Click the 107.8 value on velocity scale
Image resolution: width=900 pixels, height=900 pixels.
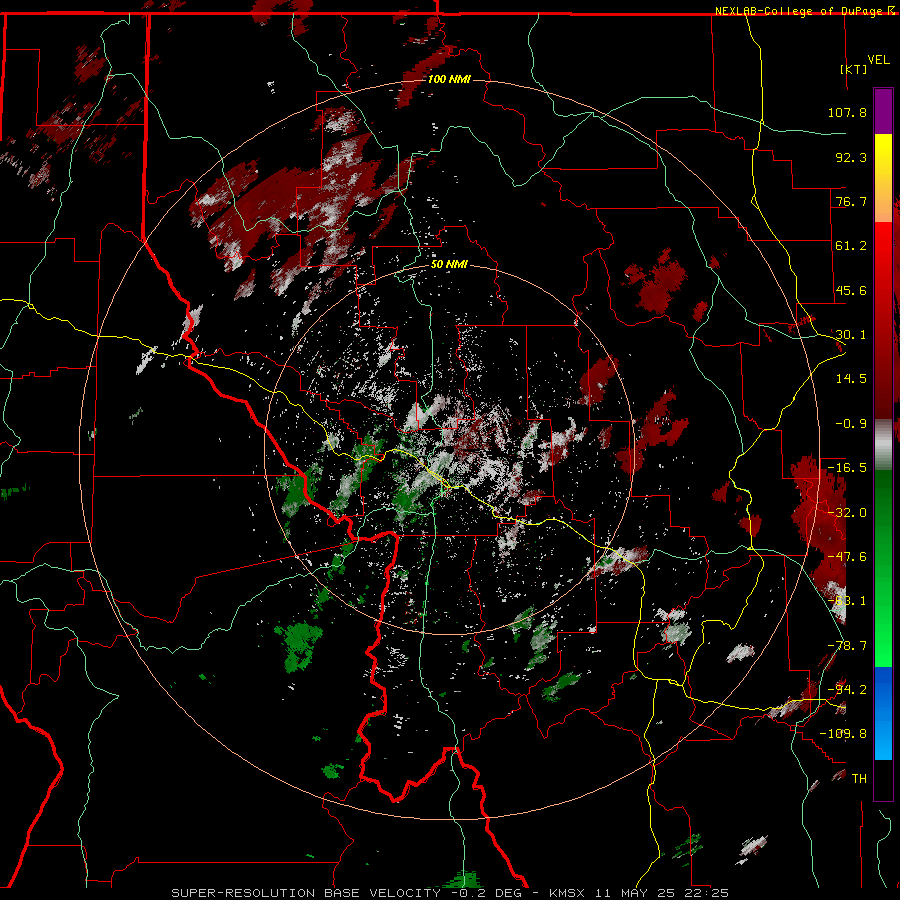tap(847, 112)
